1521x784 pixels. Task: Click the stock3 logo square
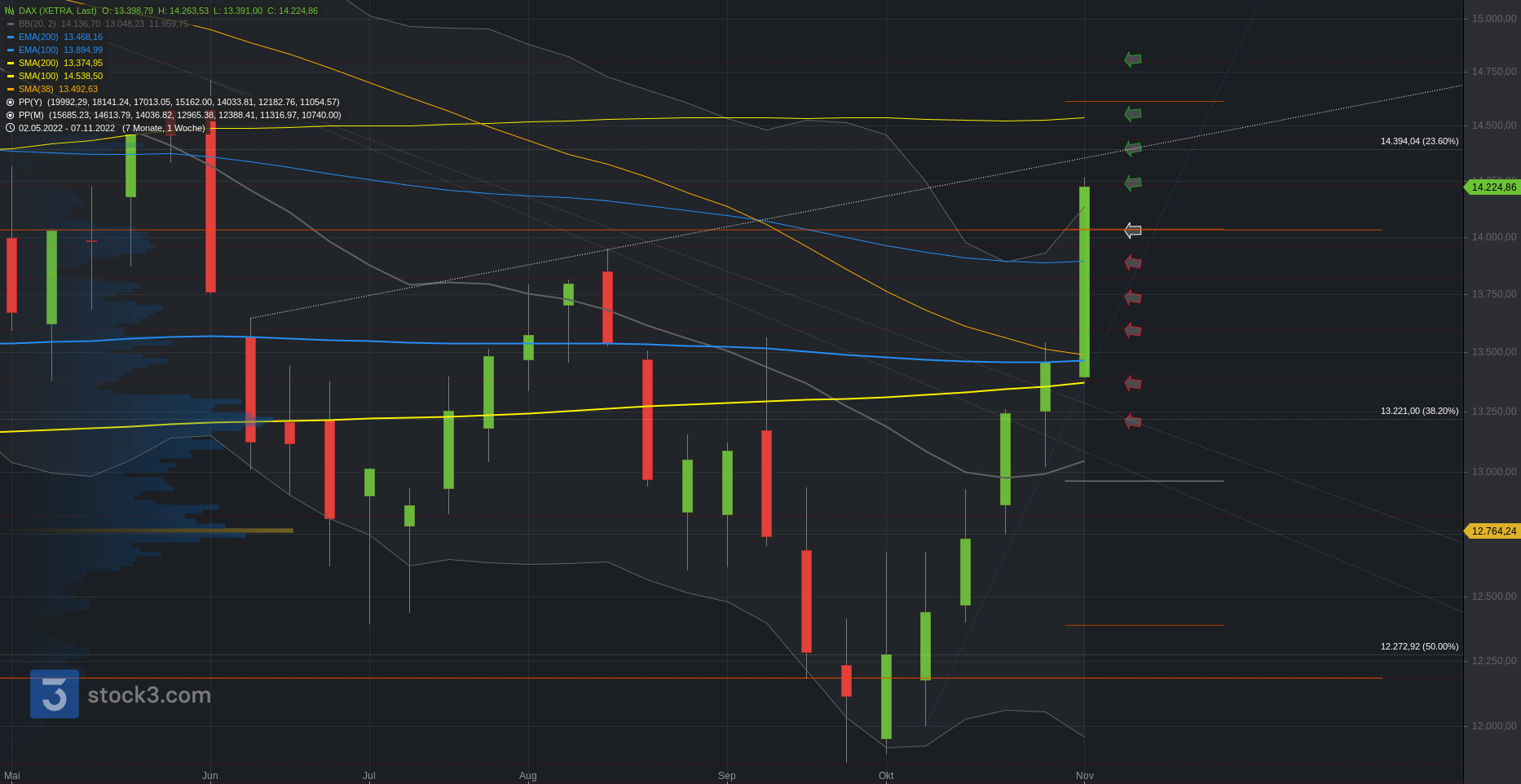pyautogui.click(x=55, y=694)
